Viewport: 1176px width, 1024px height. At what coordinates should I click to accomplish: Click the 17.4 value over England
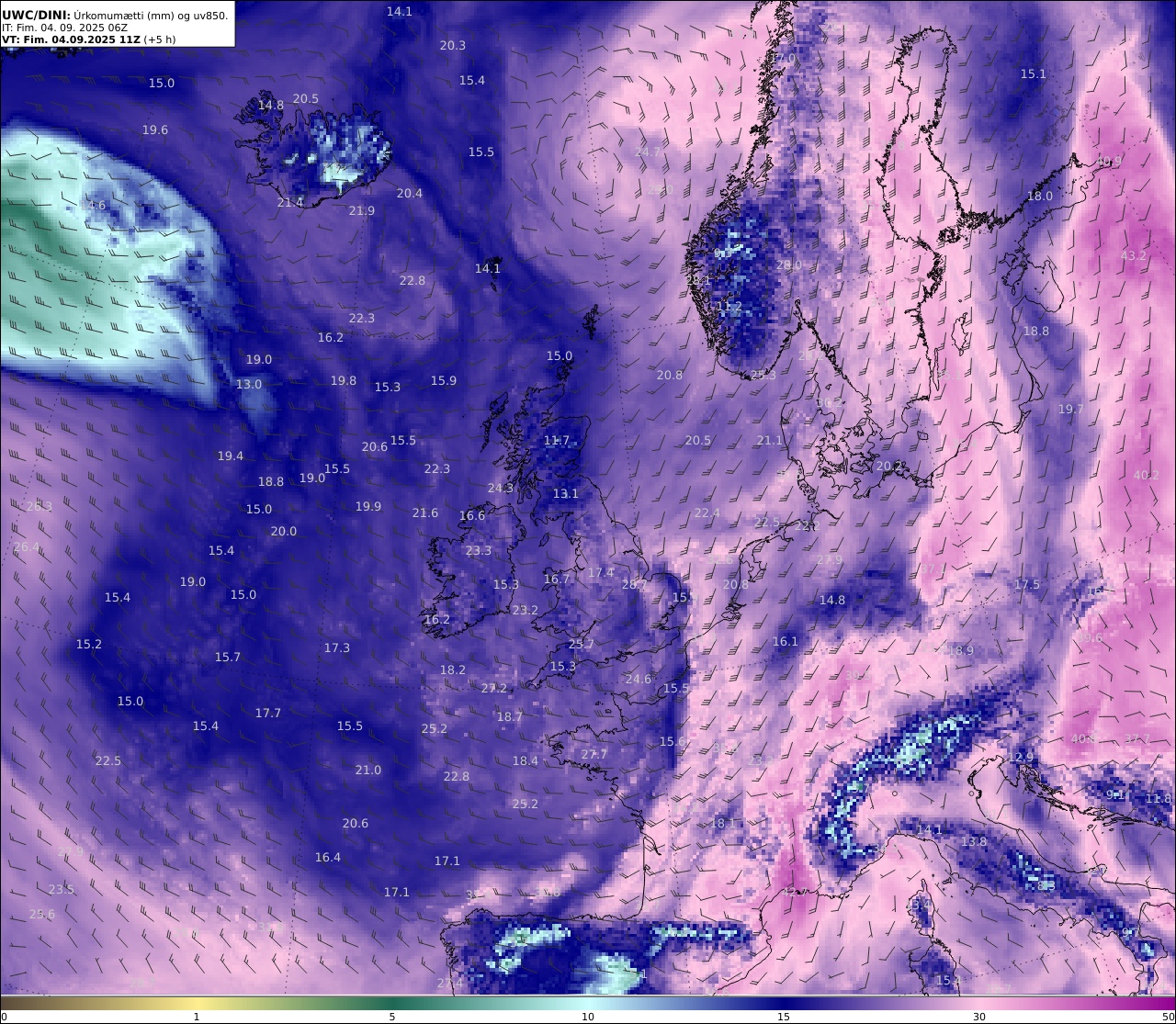coord(601,572)
